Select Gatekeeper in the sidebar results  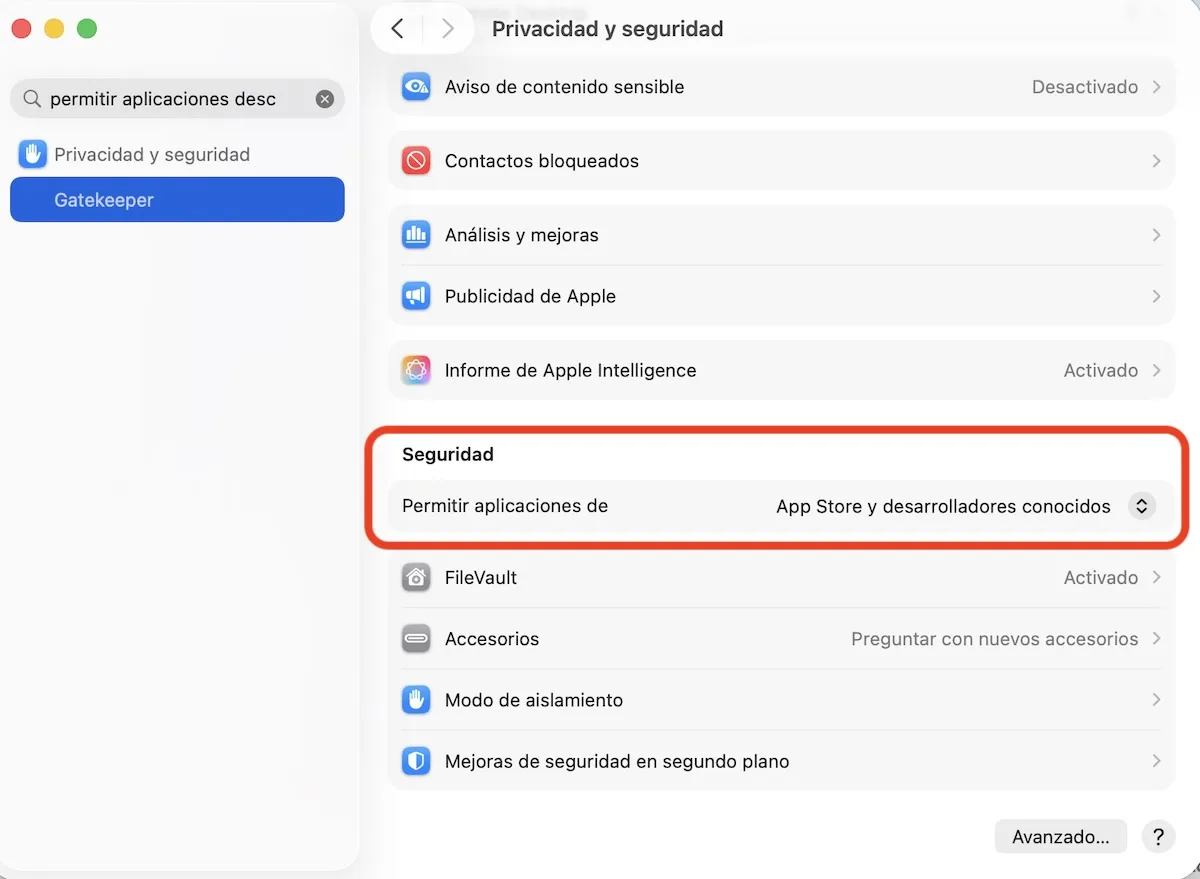177,200
